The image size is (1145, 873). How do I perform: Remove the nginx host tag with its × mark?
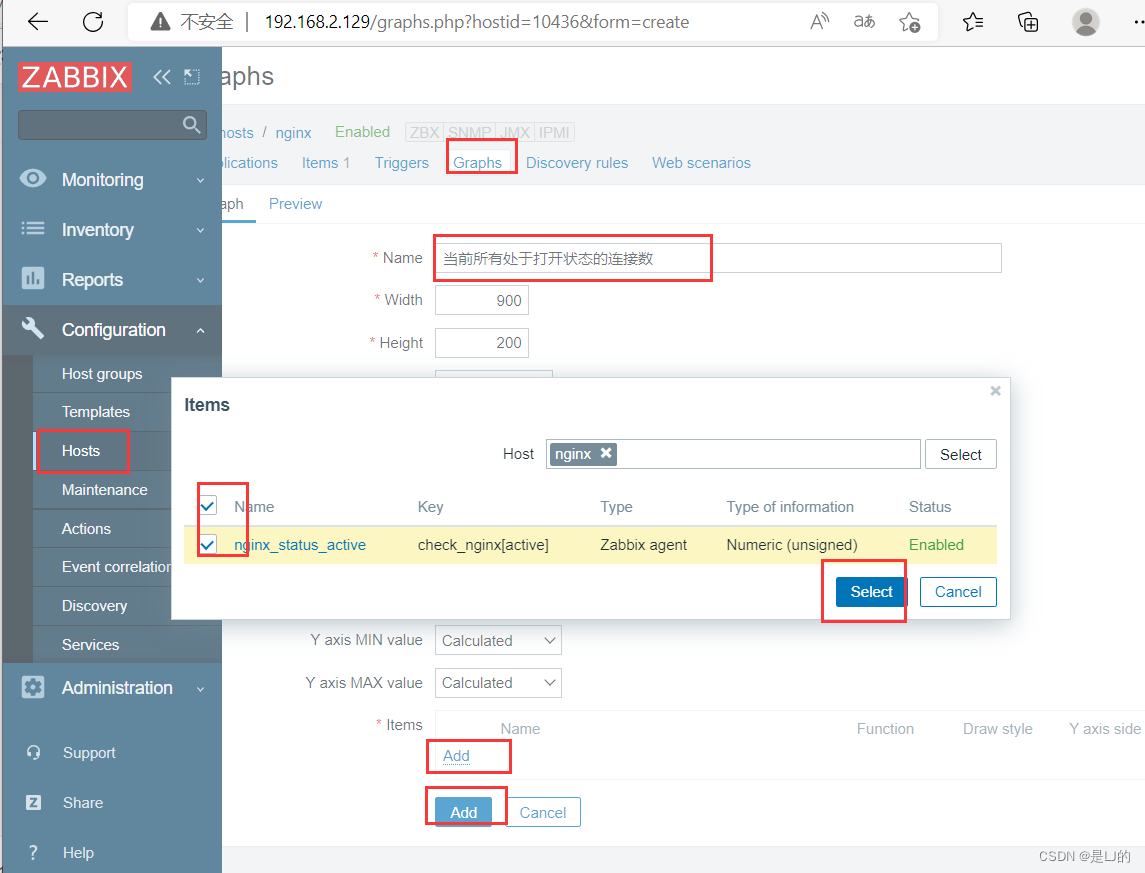[x=608, y=453]
